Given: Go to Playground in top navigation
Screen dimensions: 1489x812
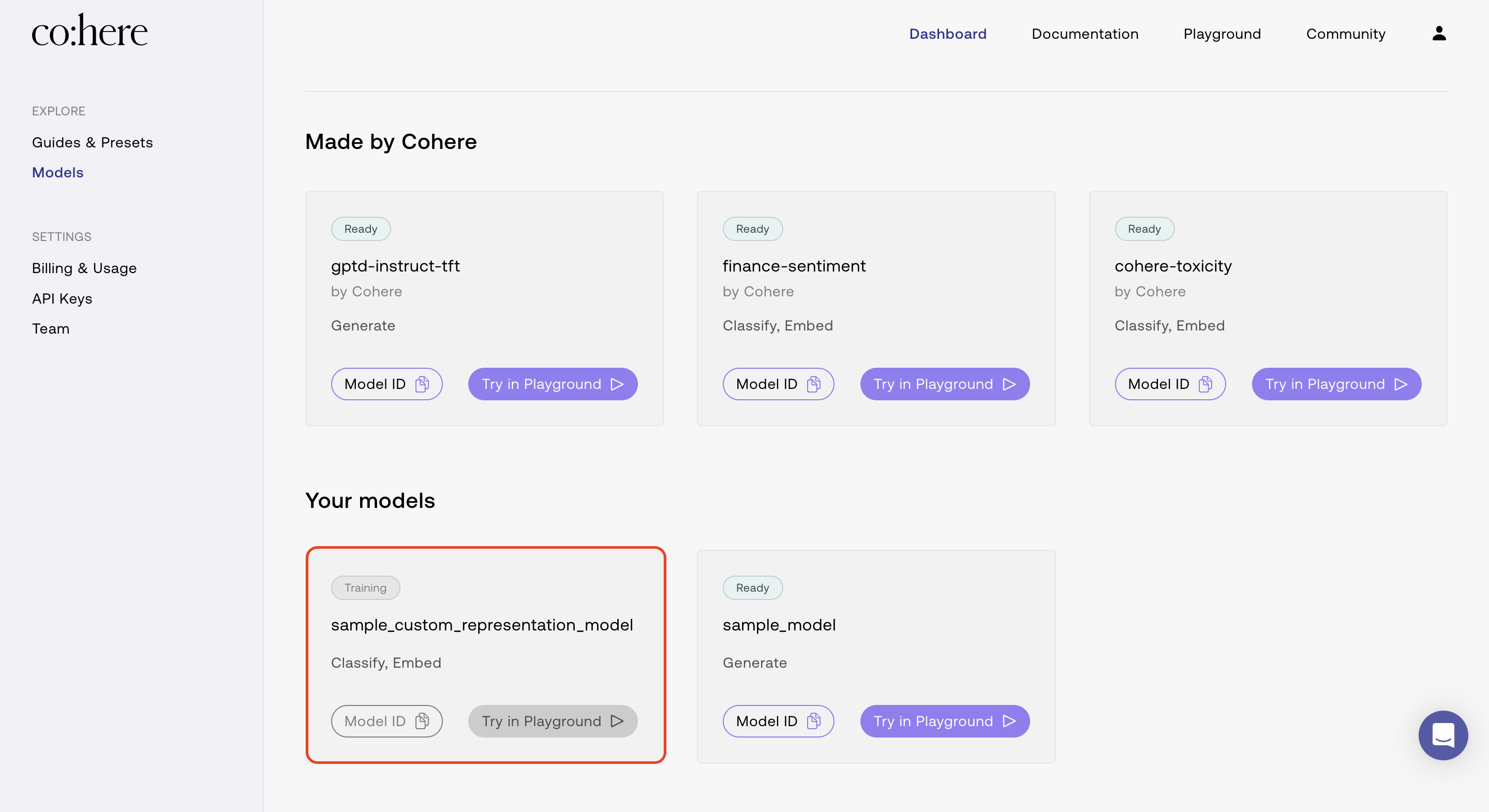Looking at the screenshot, I should [1222, 34].
